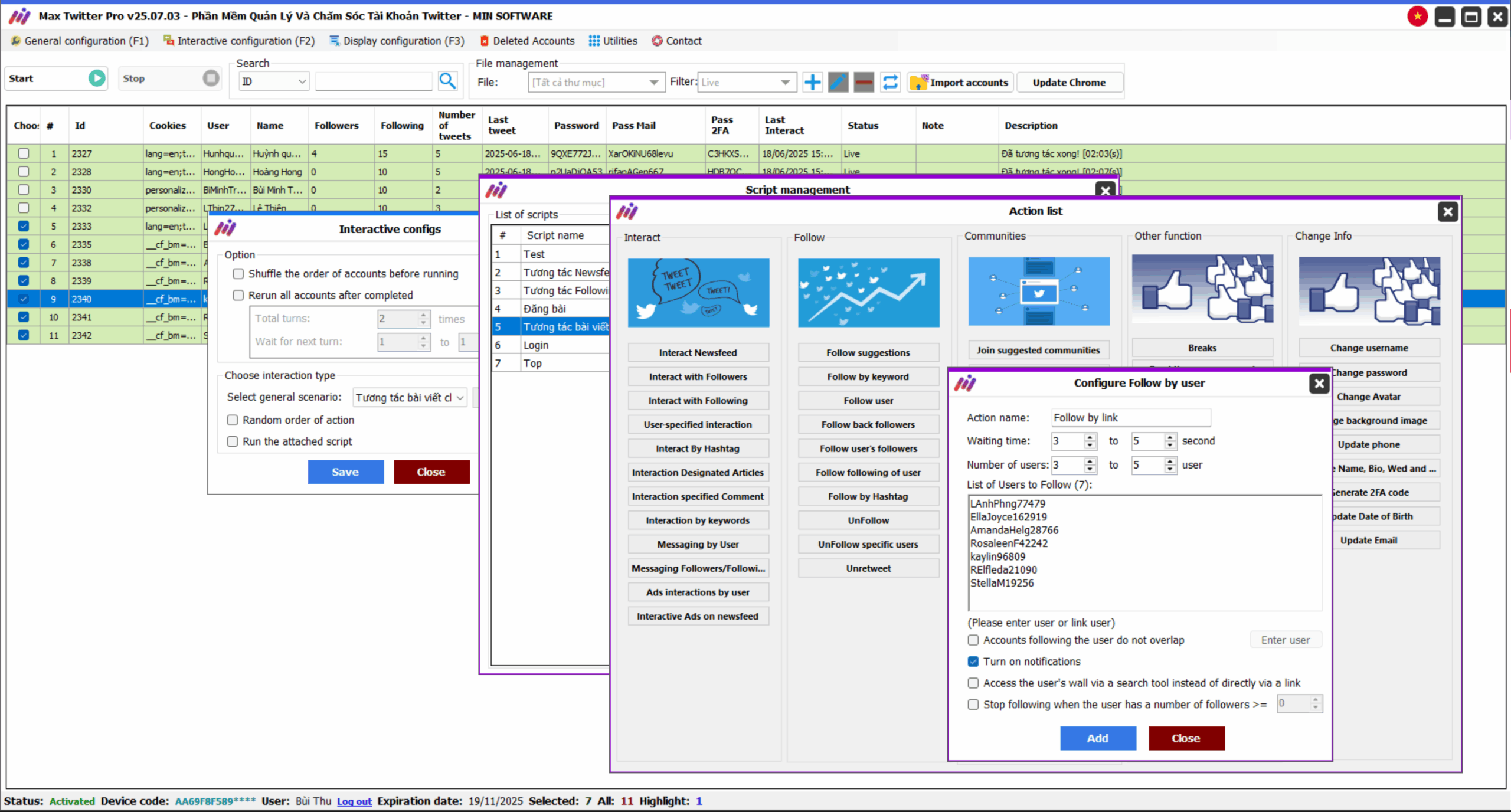
Task: Click the Interactive configs logo icon
Action: pyautogui.click(x=225, y=228)
